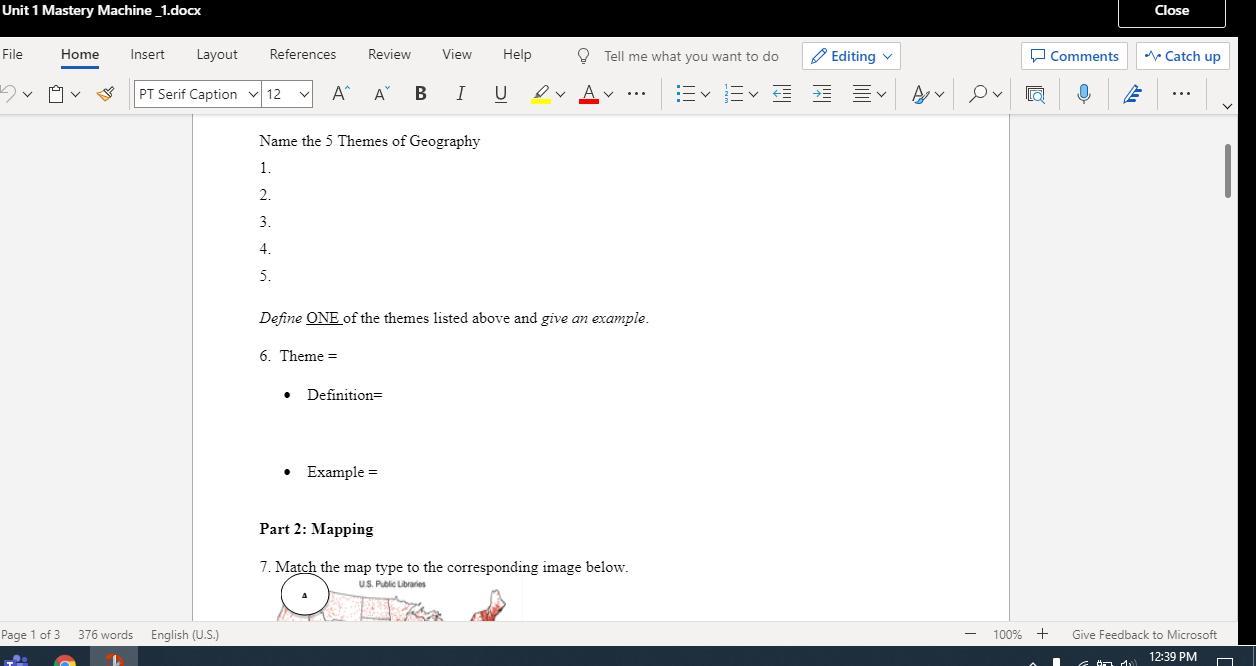Viewport: 1256px width, 666px height.
Task: Switch to the Layout tab
Action: tap(217, 54)
